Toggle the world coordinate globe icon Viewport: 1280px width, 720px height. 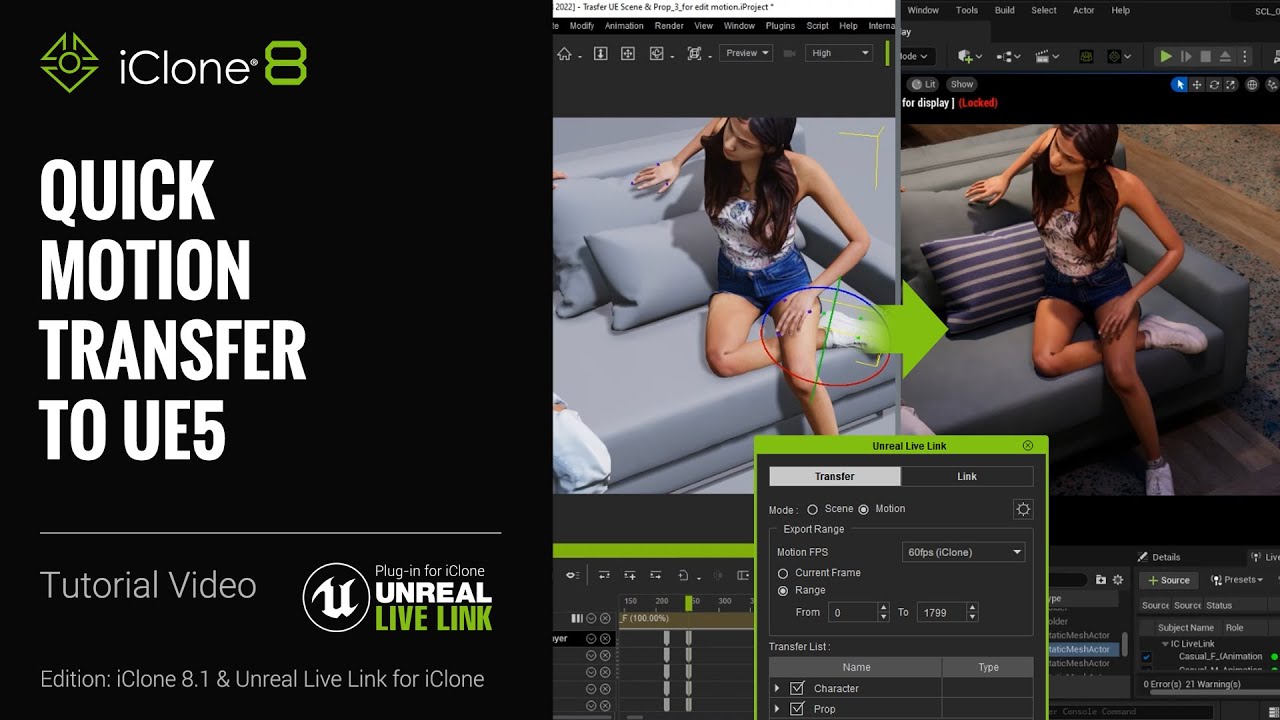(1252, 85)
